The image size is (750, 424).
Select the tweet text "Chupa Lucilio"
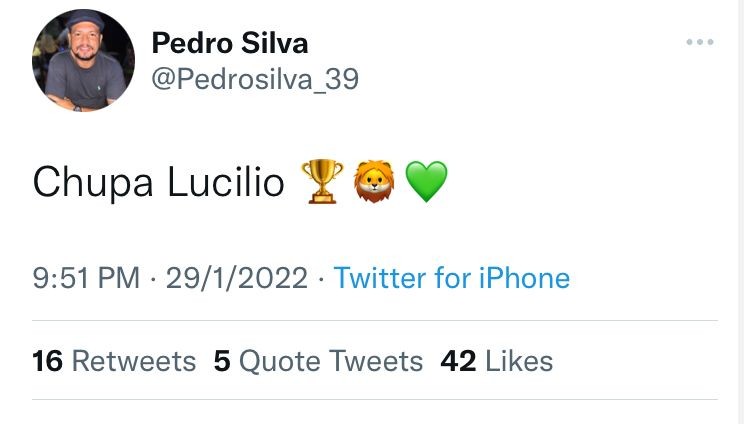tap(158, 182)
